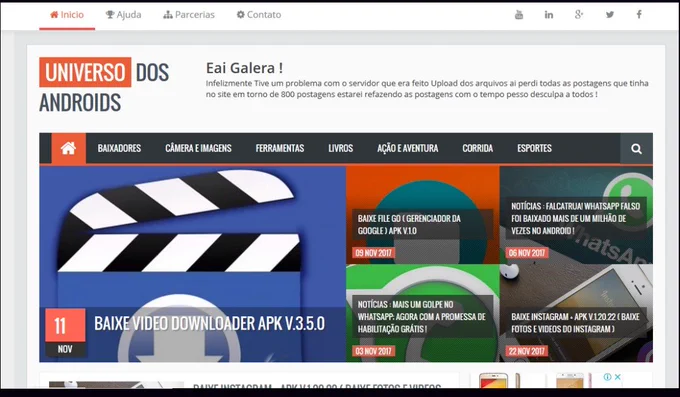The height and width of the screenshot is (397, 680).
Task: Click the Eai Galera ! heading
Action: [244, 68]
